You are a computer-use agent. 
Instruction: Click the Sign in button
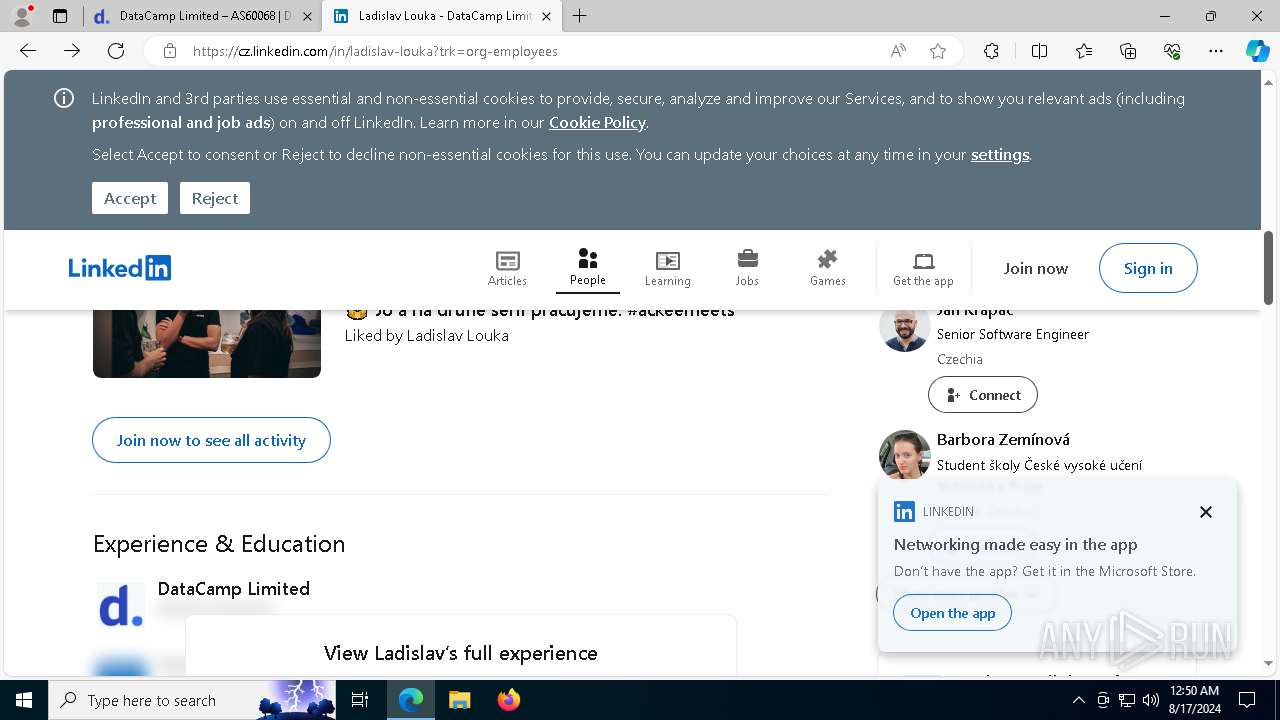click(x=1148, y=268)
